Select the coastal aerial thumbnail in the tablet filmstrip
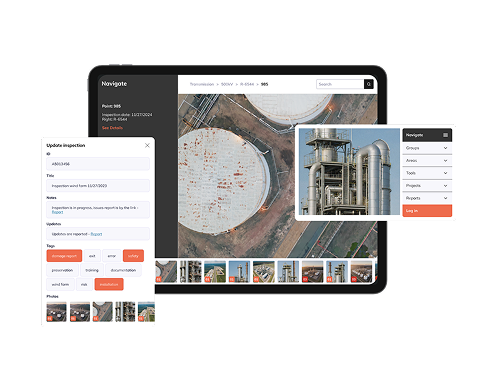This screenshot has width=487, height=382. pyautogui.click(x=215, y=272)
